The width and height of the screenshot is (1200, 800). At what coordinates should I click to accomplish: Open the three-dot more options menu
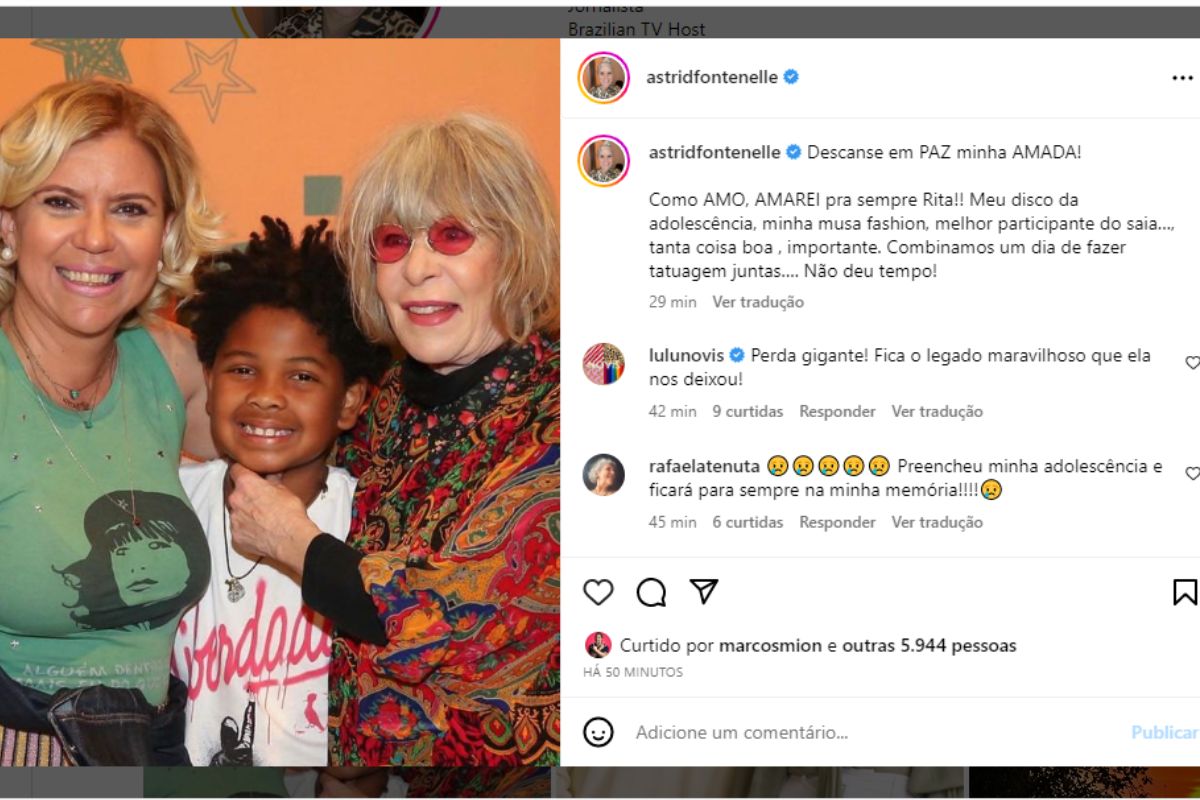(1183, 78)
